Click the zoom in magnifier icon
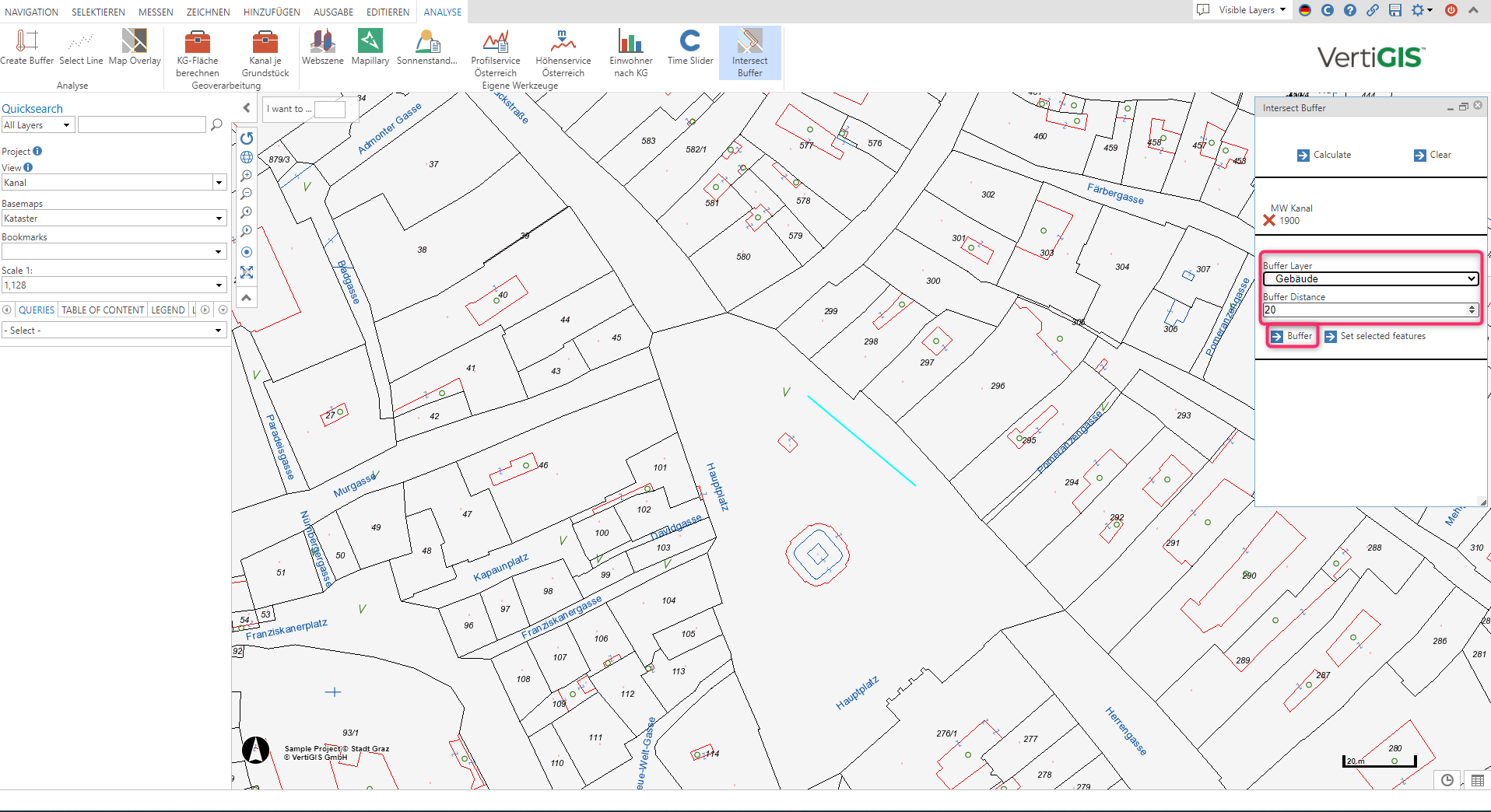 click(247, 176)
